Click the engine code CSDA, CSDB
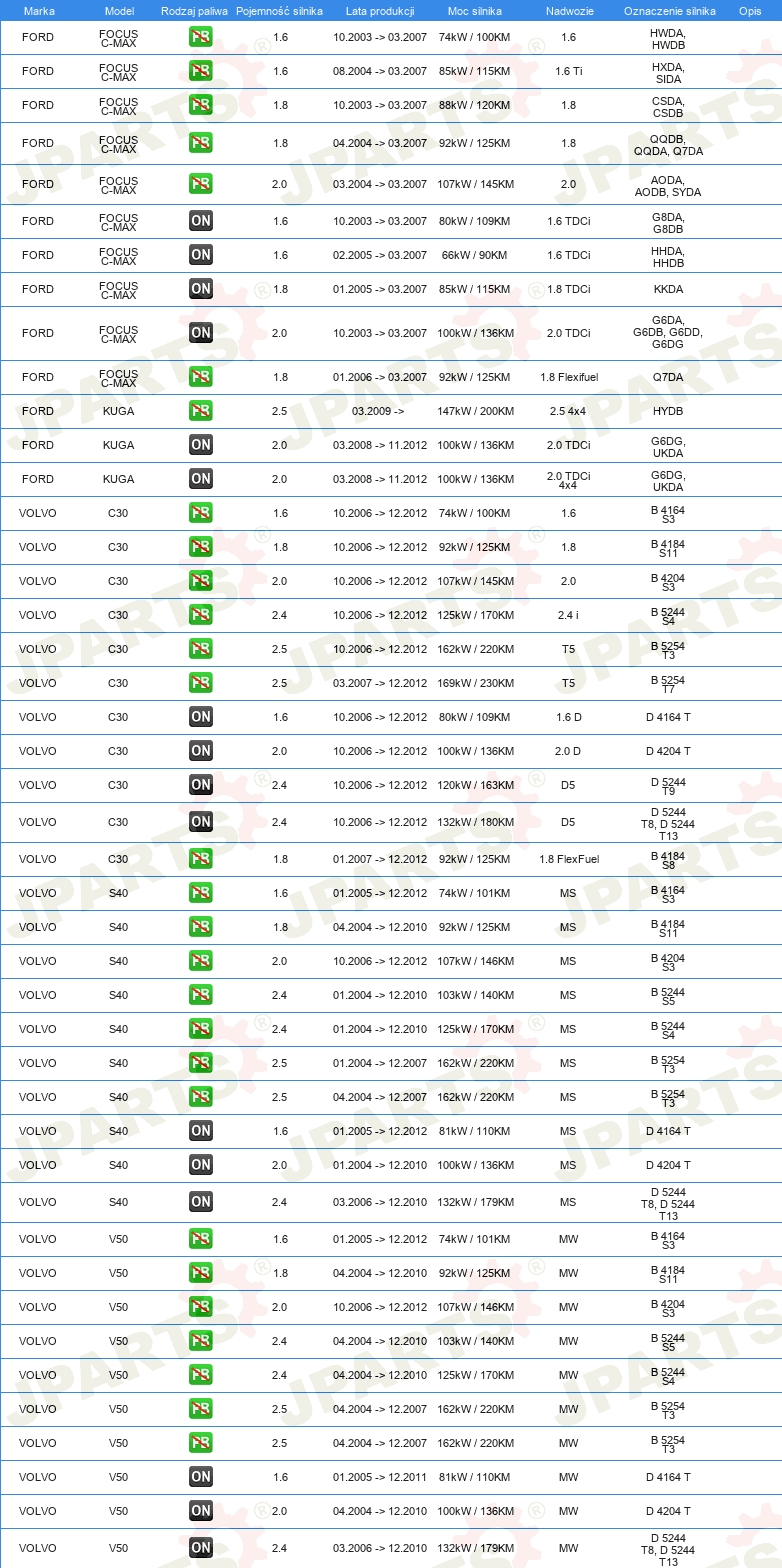This screenshot has width=782, height=1568. point(668,107)
